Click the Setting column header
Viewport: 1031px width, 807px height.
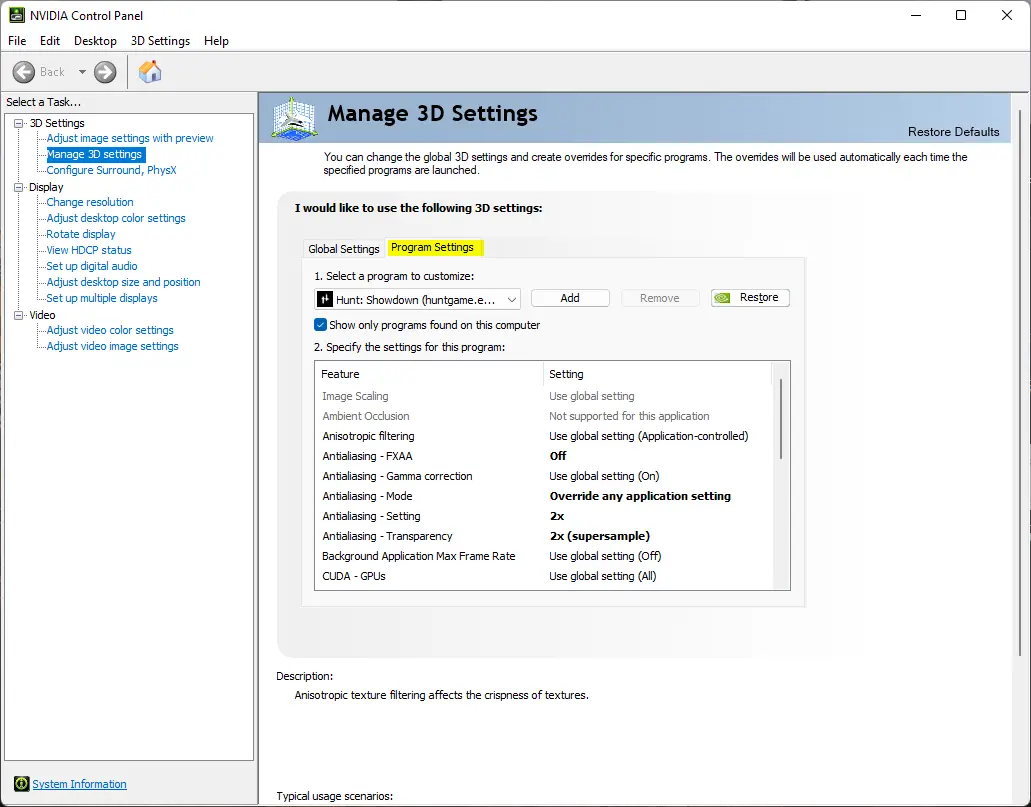coord(658,374)
